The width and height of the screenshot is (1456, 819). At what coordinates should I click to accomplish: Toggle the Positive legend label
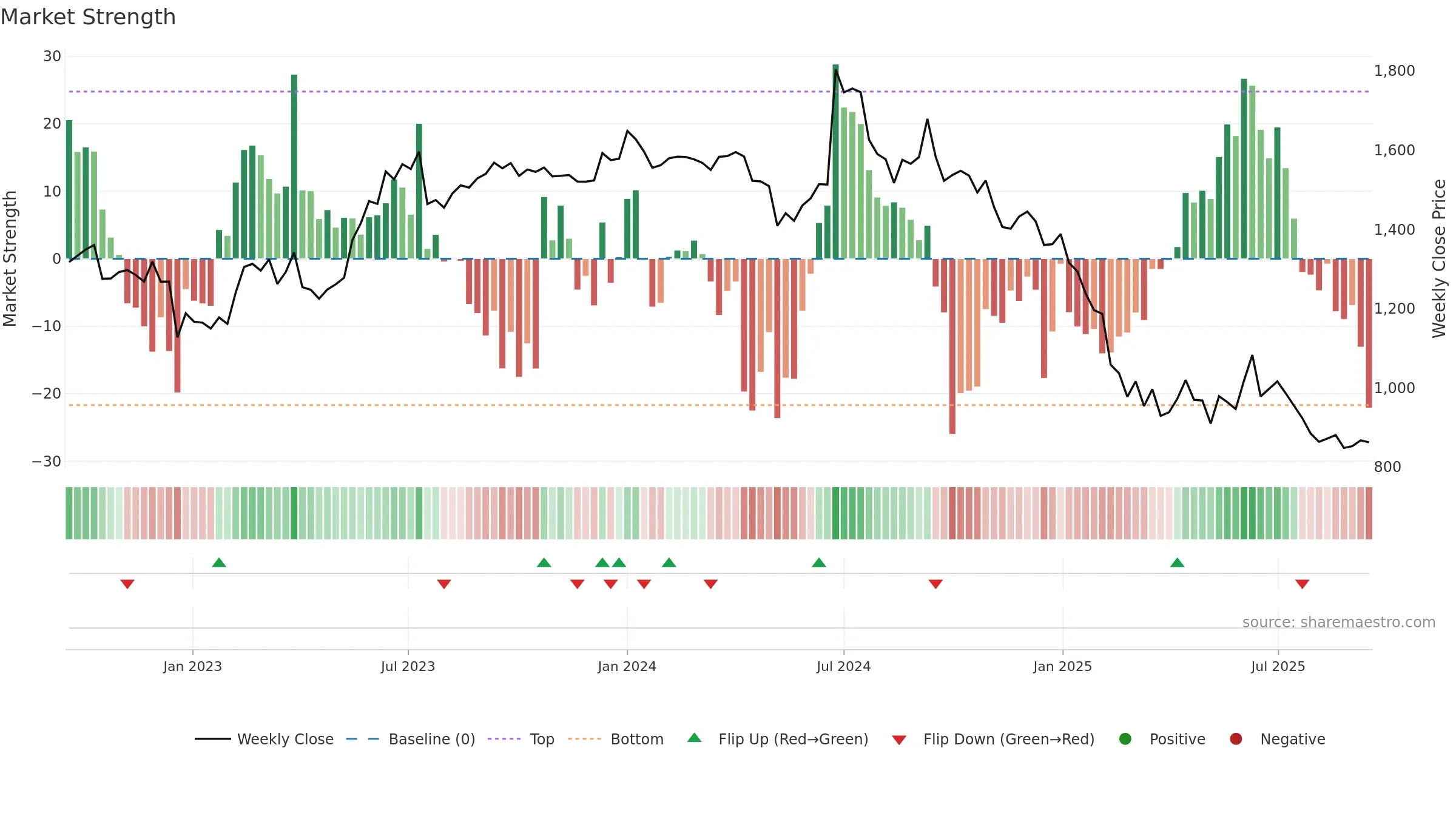[1178, 739]
